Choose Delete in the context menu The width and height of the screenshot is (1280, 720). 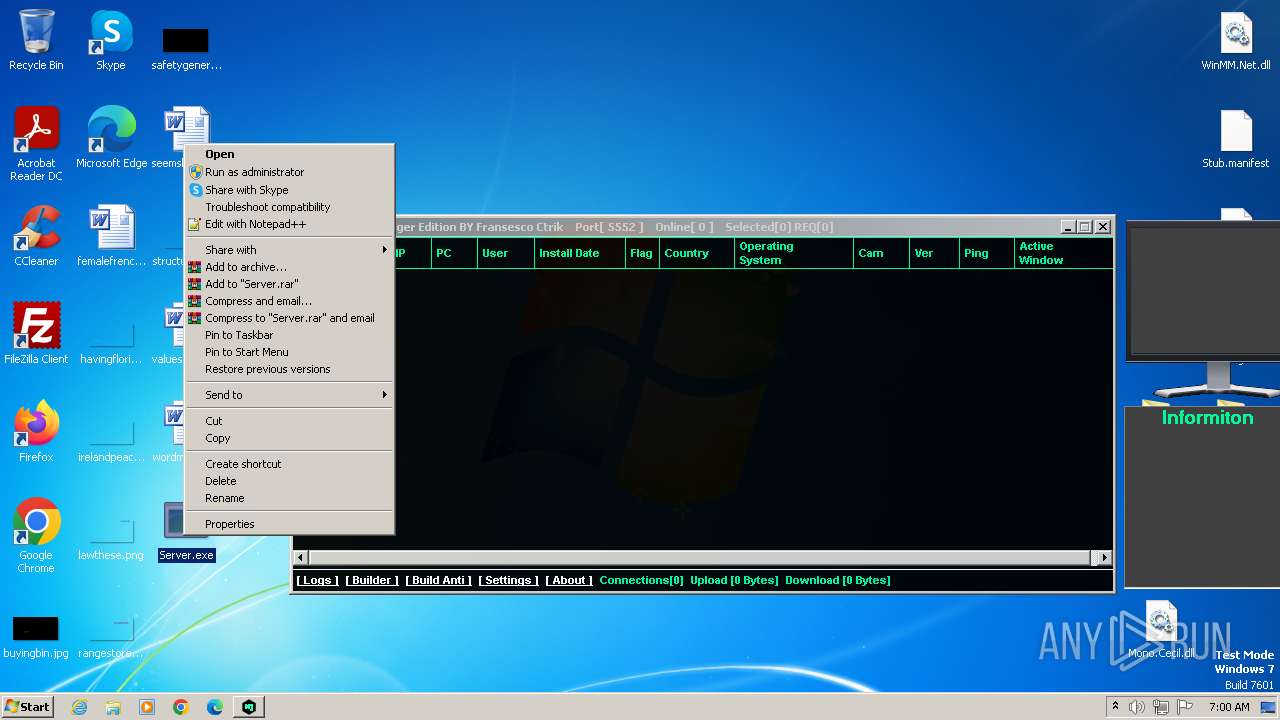pyautogui.click(x=290, y=481)
